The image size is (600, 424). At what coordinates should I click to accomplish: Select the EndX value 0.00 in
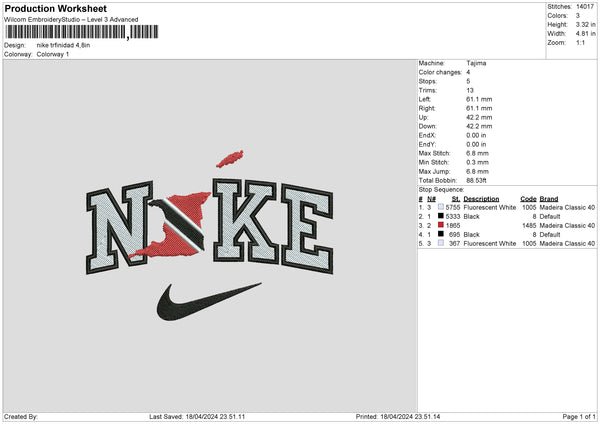[476, 135]
